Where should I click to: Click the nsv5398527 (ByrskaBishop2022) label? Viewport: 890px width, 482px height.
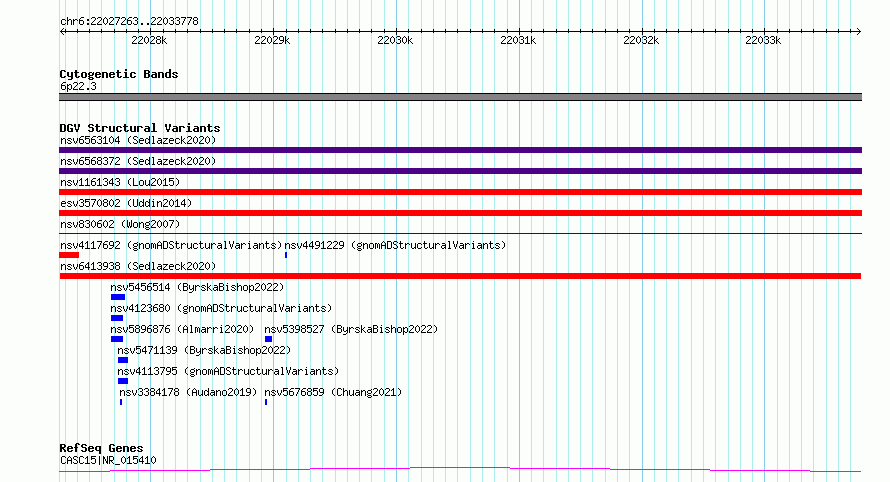(x=351, y=329)
